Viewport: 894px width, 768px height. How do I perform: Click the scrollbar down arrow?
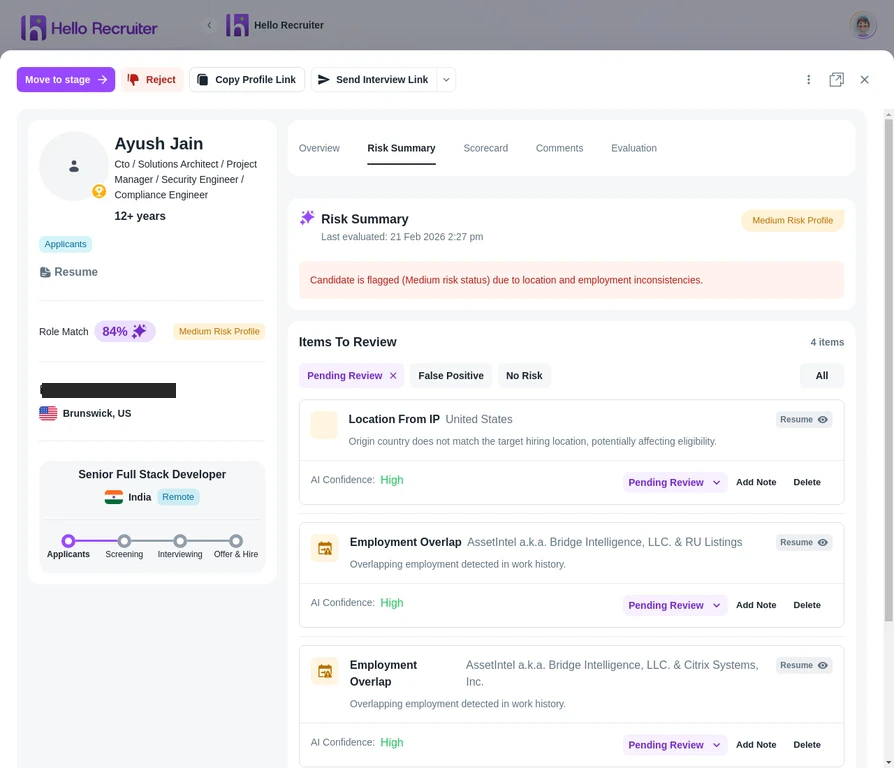888,762
